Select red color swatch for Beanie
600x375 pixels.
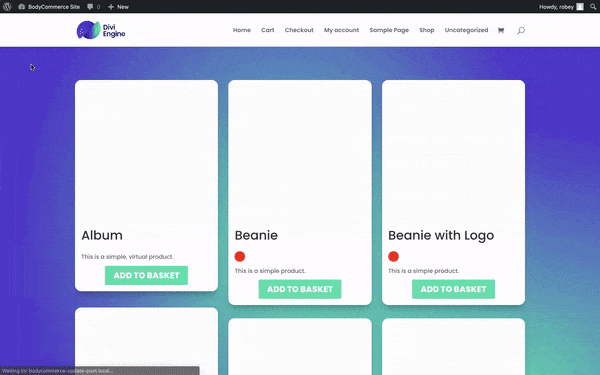pos(240,256)
